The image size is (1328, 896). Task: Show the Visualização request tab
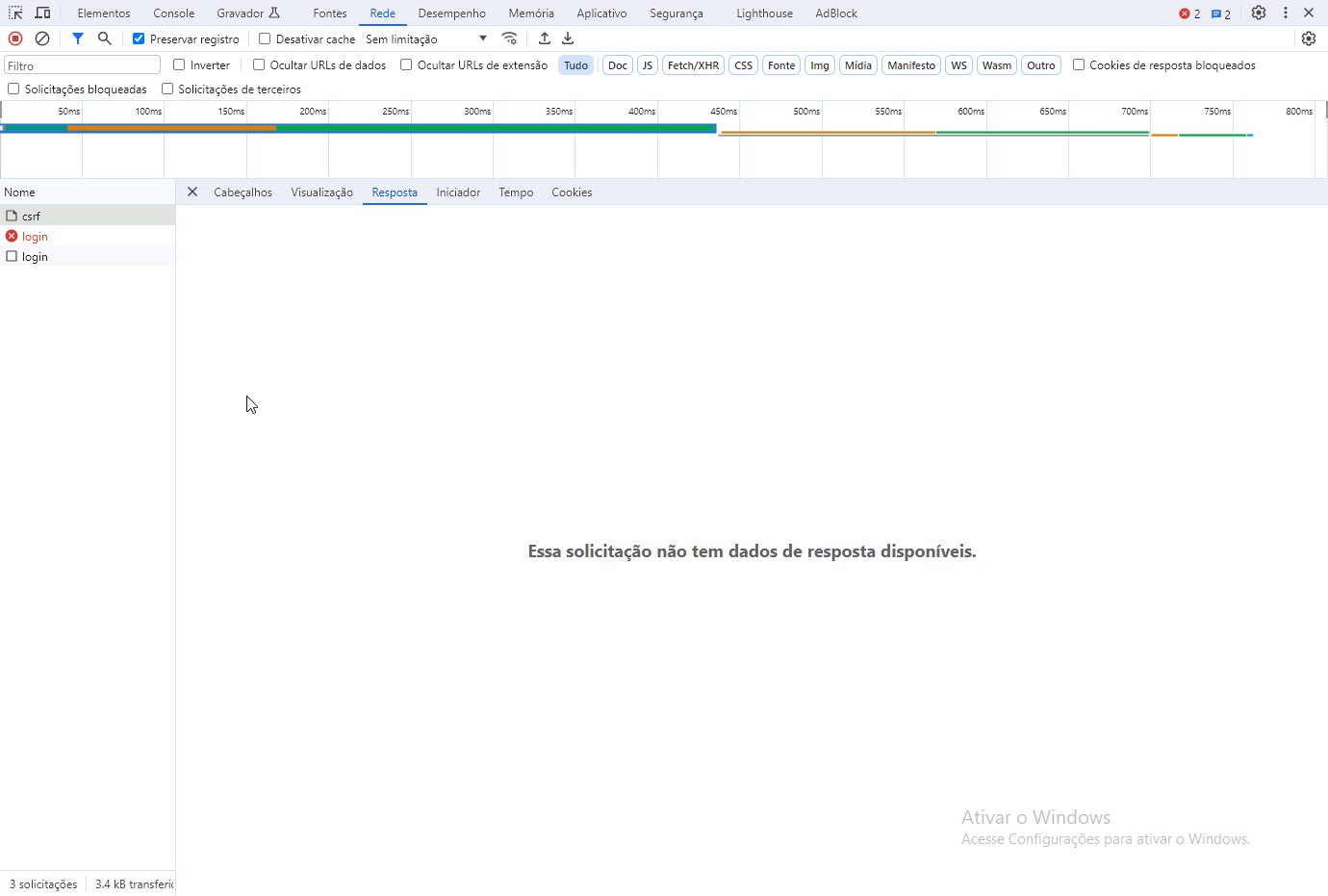coord(322,192)
